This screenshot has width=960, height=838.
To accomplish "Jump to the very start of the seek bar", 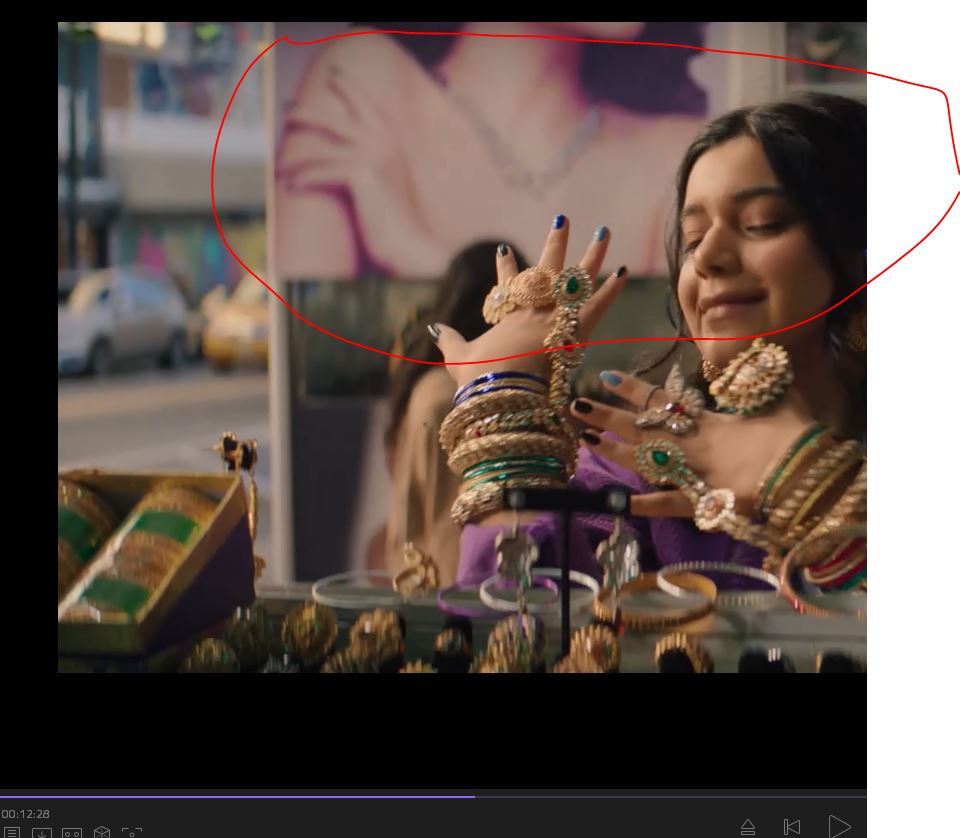I will (x=2, y=797).
